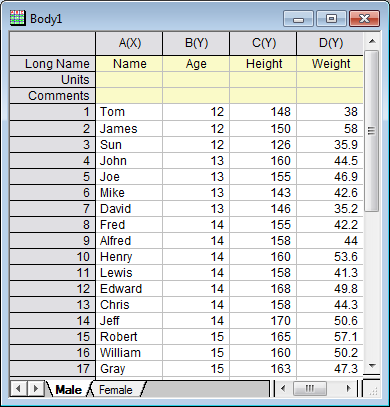Click the Body1 worksheet window icon
The width and height of the screenshot is (390, 407).
[17, 18]
